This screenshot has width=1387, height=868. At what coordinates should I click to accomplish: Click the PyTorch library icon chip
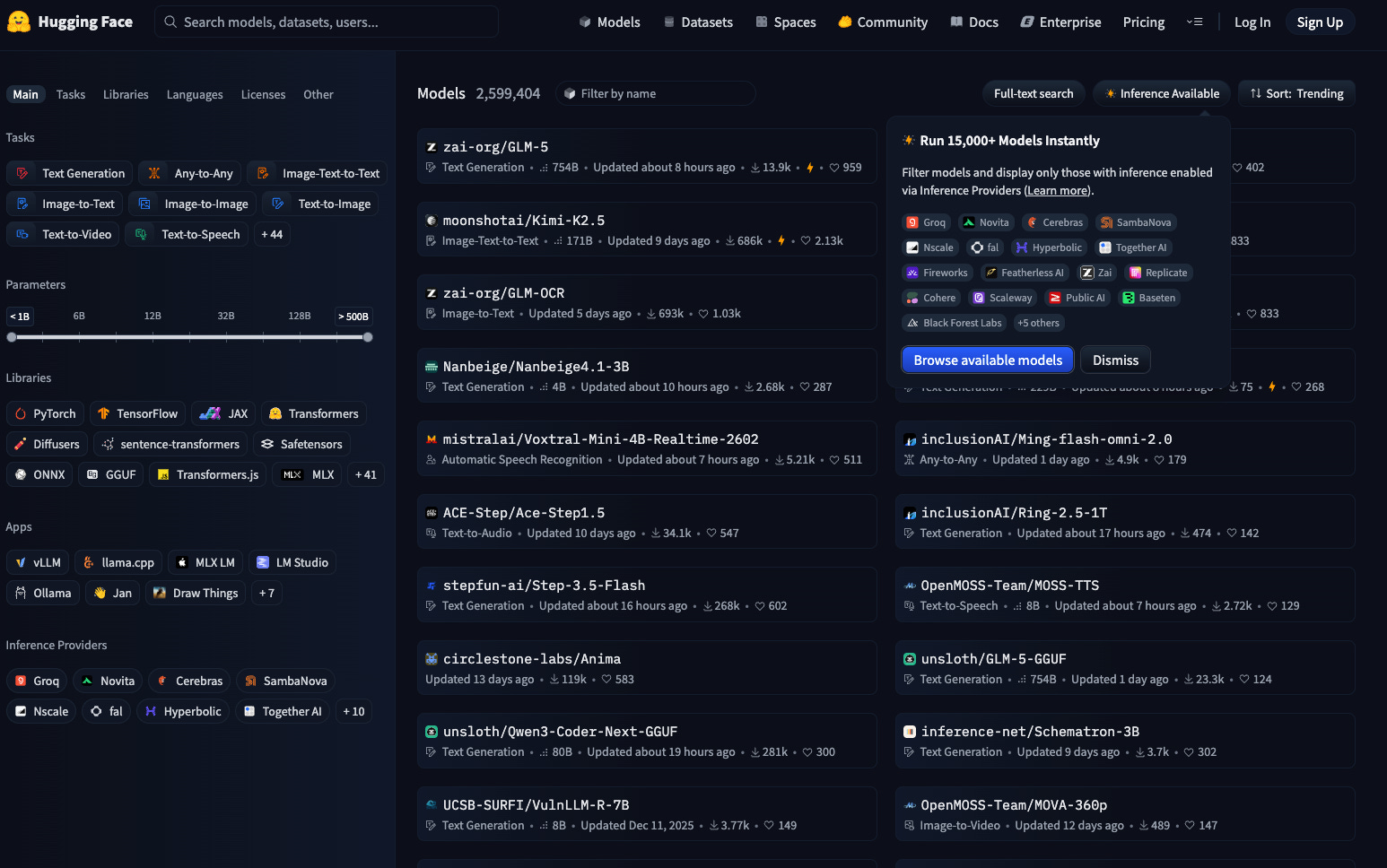(46, 413)
